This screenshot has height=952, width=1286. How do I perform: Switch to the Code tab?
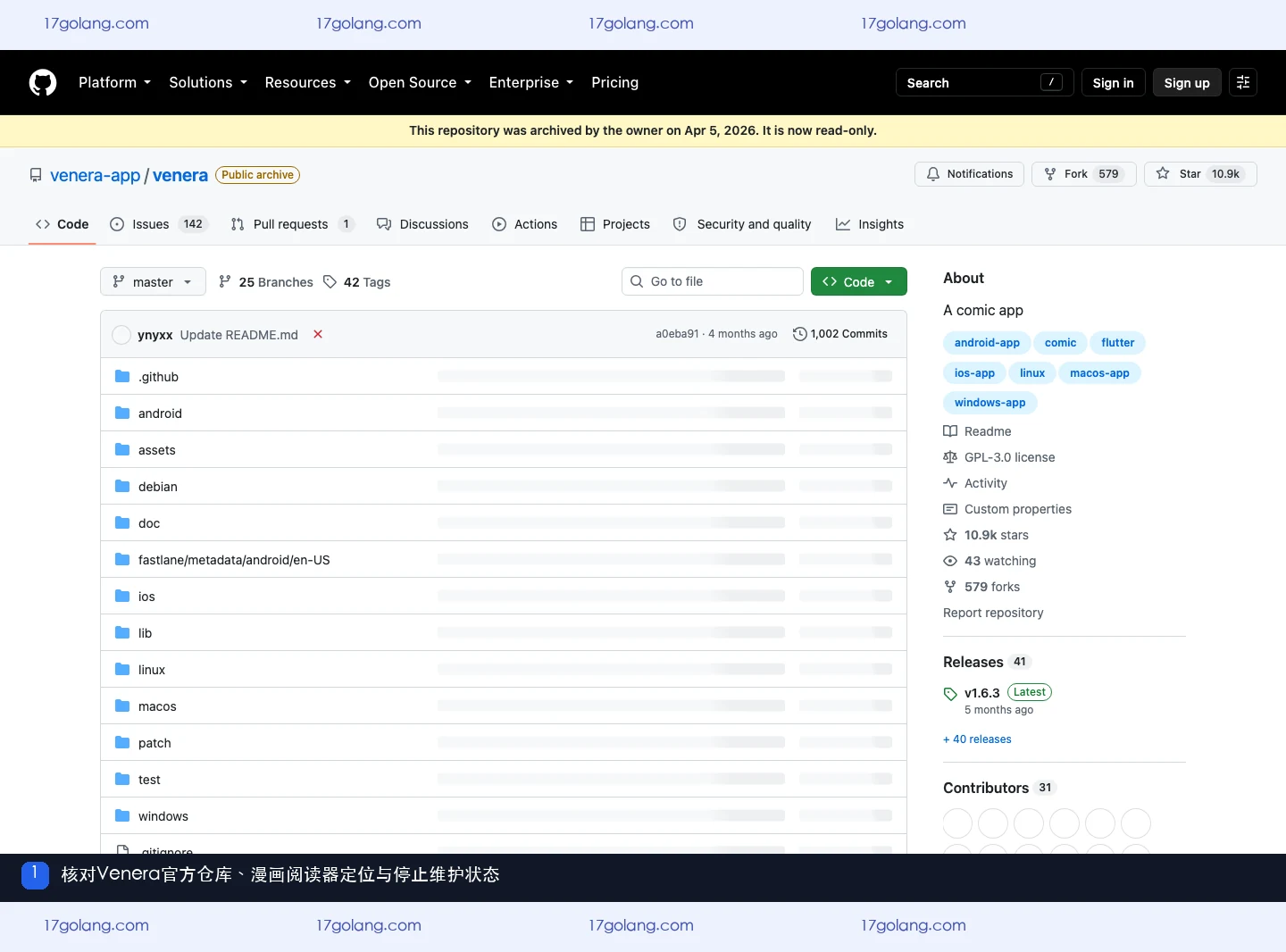tap(63, 224)
